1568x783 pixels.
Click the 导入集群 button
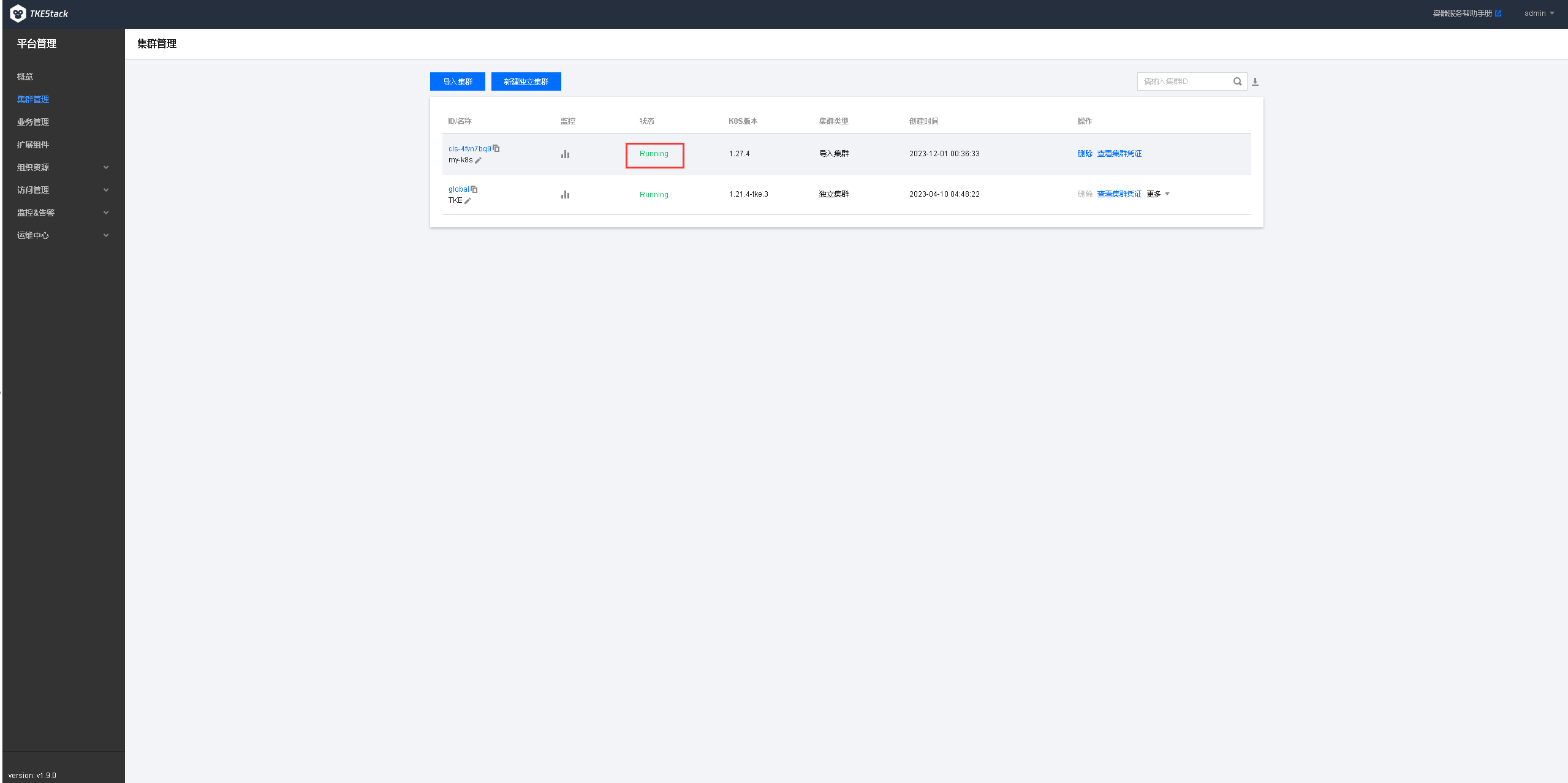click(458, 81)
